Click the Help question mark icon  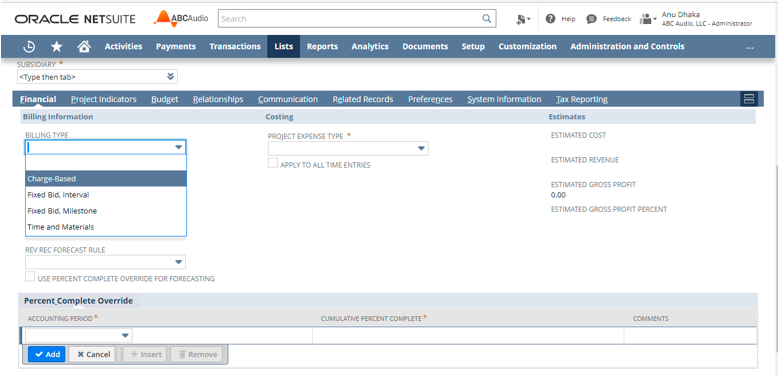pos(550,19)
